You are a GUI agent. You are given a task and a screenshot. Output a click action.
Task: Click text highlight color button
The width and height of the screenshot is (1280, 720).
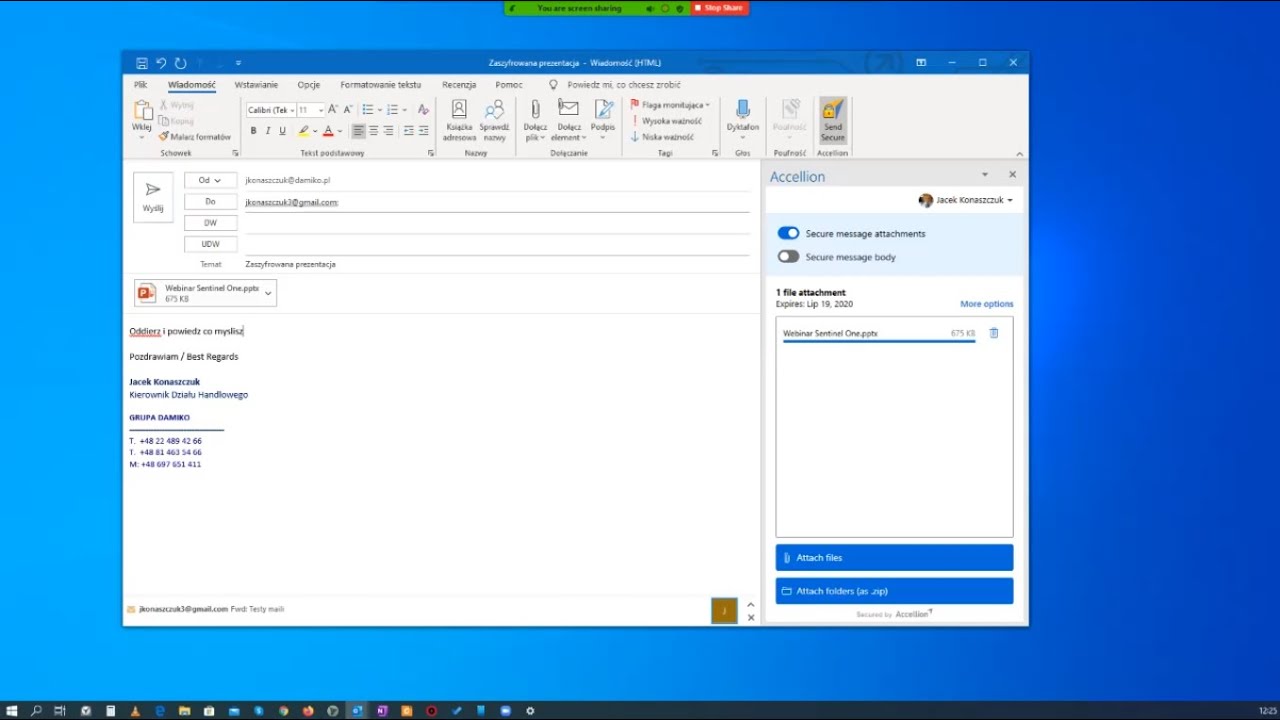tap(304, 131)
